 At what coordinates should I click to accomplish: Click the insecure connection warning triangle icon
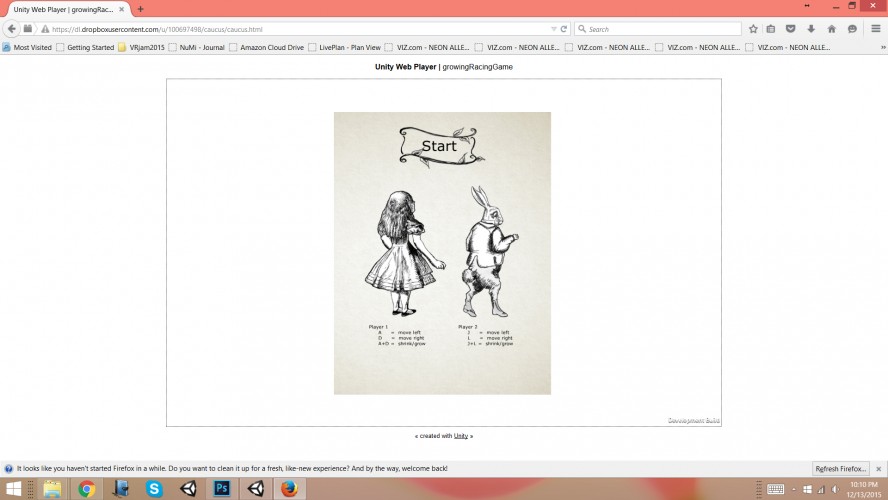click(x=45, y=29)
